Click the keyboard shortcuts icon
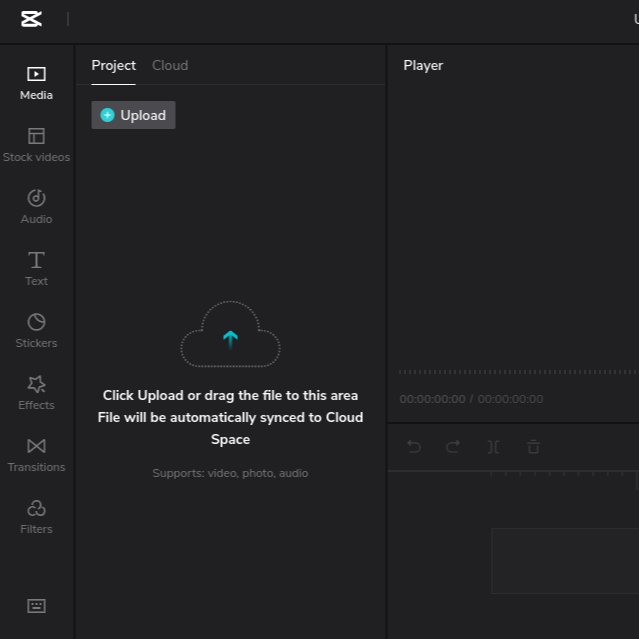 click(x=36, y=606)
